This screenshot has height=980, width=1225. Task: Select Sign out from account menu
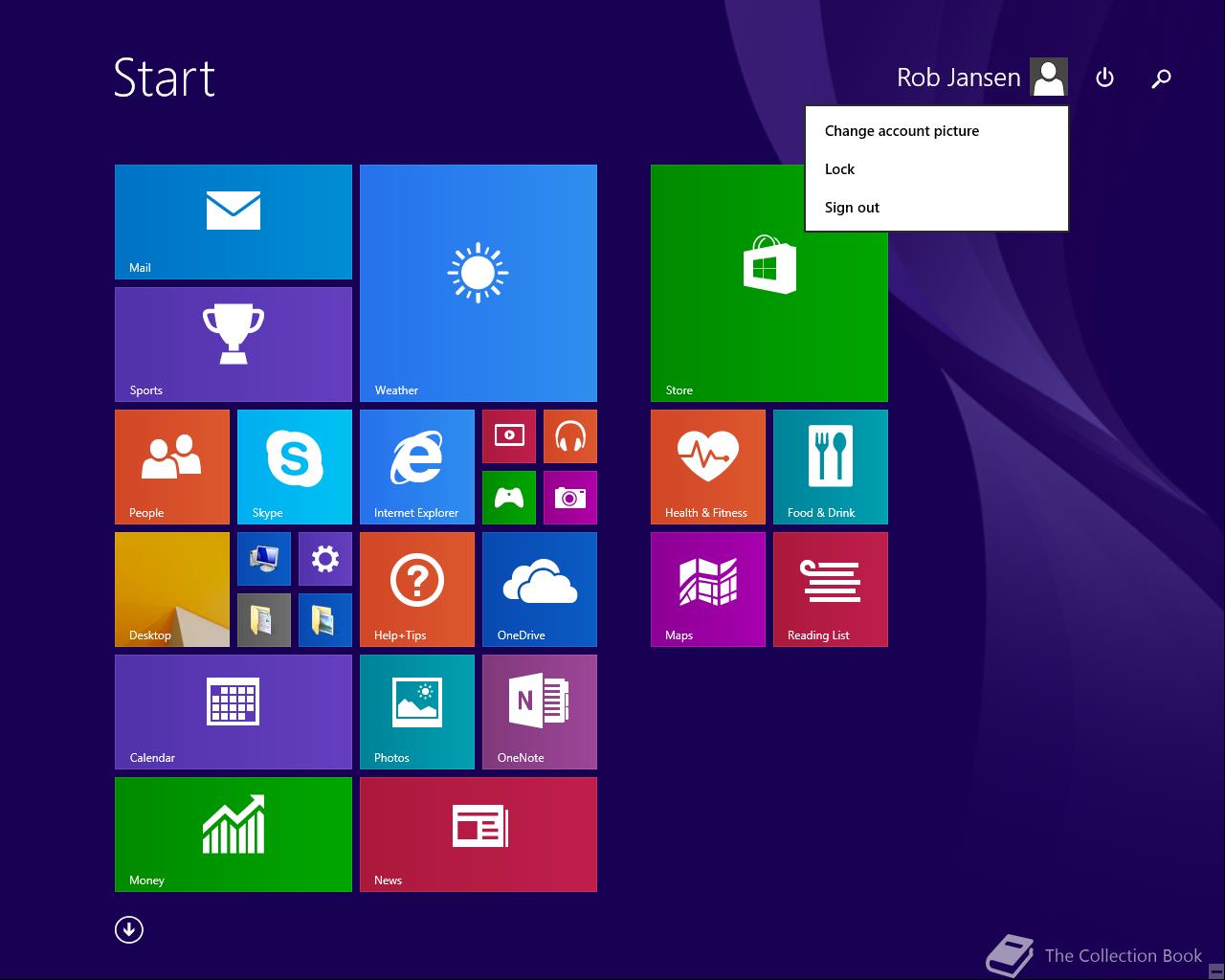pyautogui.click(x=936, y=208)
